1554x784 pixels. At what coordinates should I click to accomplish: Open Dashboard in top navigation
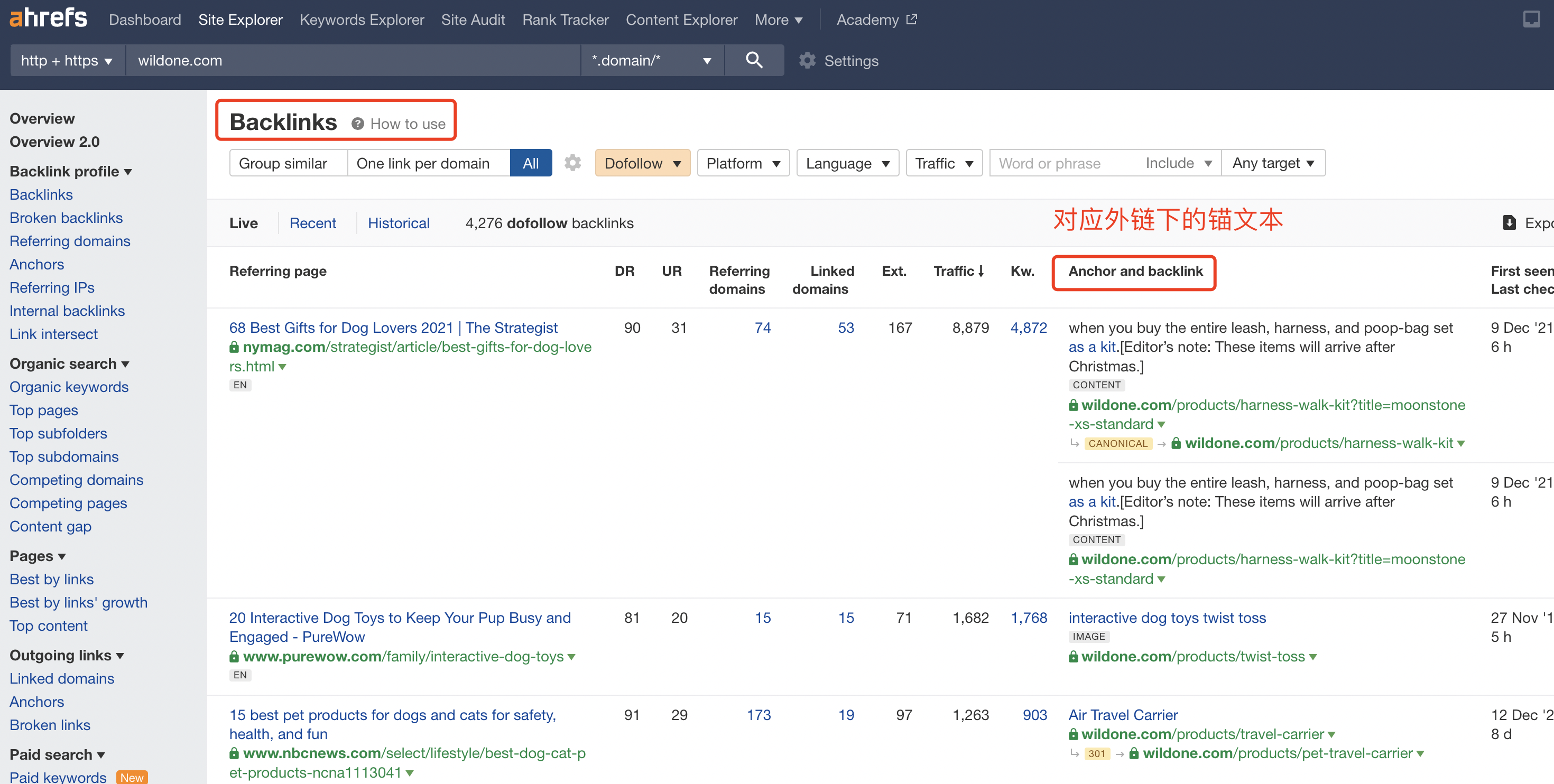click(145, 20)
